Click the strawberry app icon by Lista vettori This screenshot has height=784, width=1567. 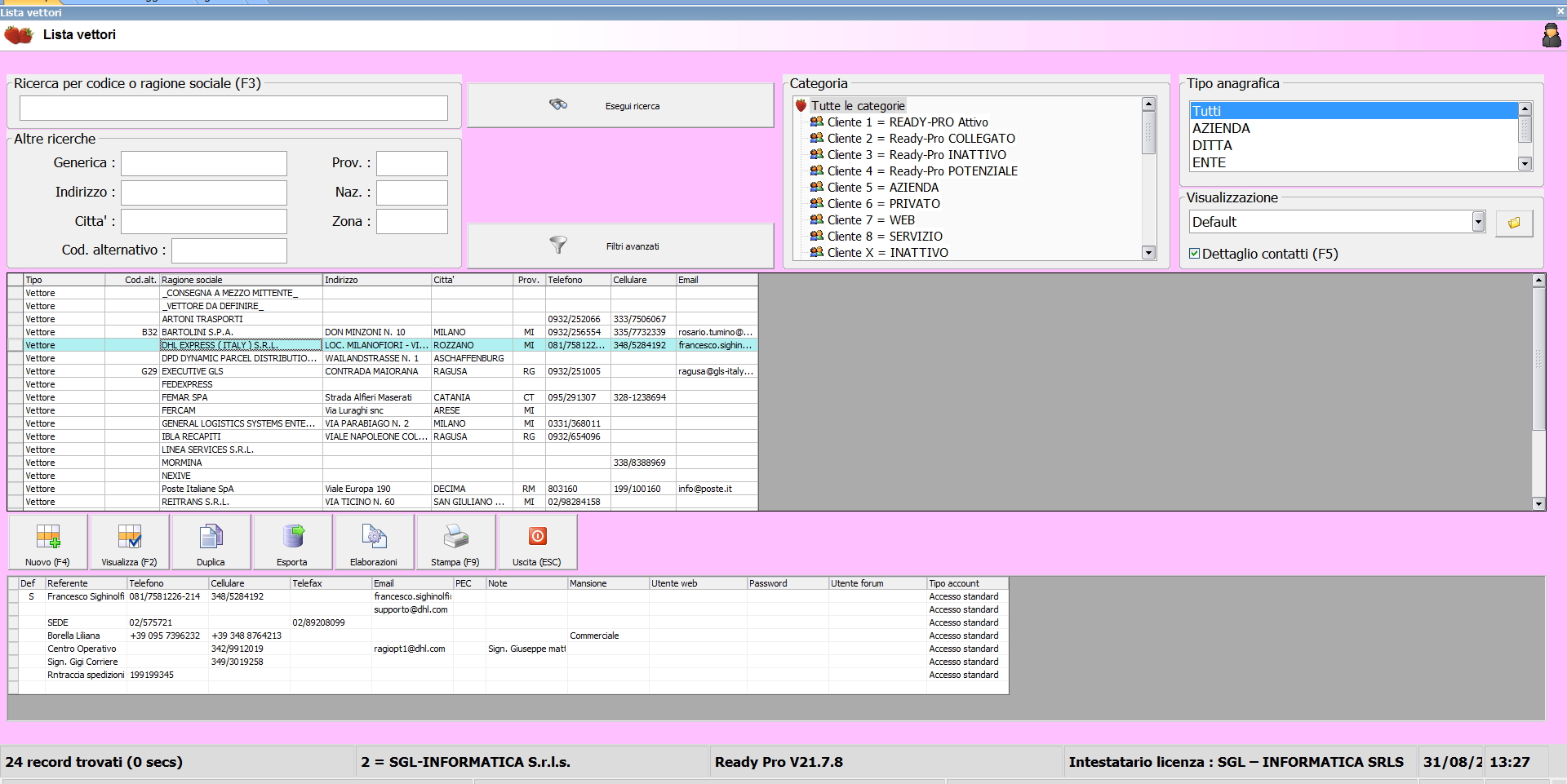19,35
